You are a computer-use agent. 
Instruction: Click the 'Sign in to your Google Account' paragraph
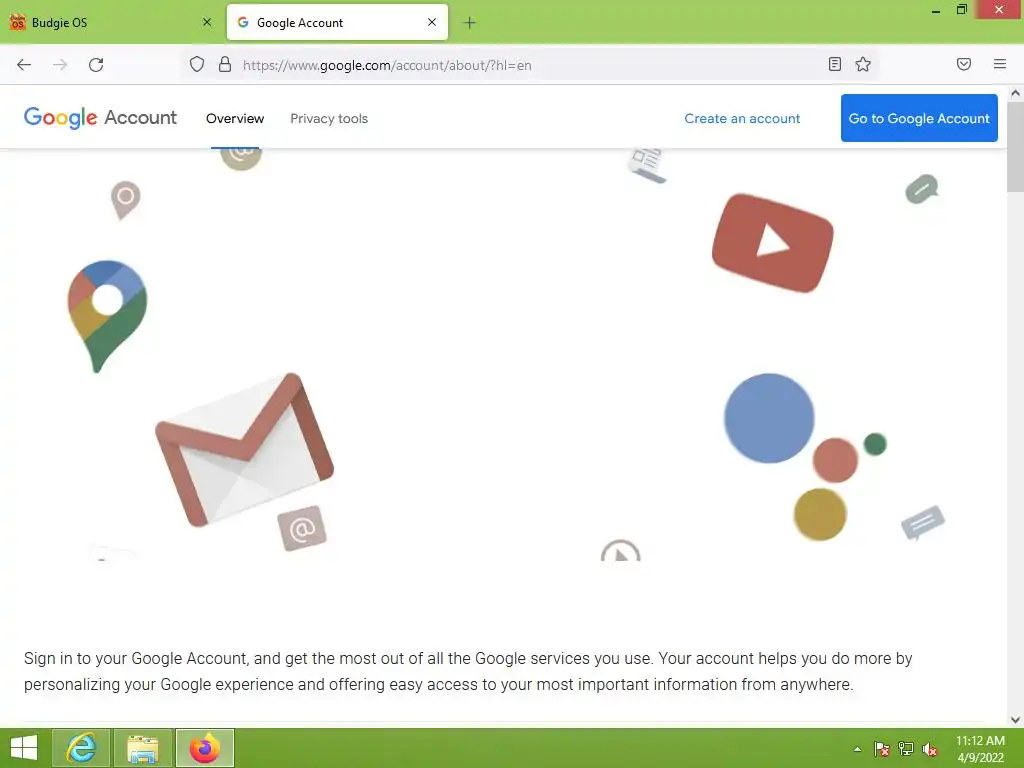[468, 671]
